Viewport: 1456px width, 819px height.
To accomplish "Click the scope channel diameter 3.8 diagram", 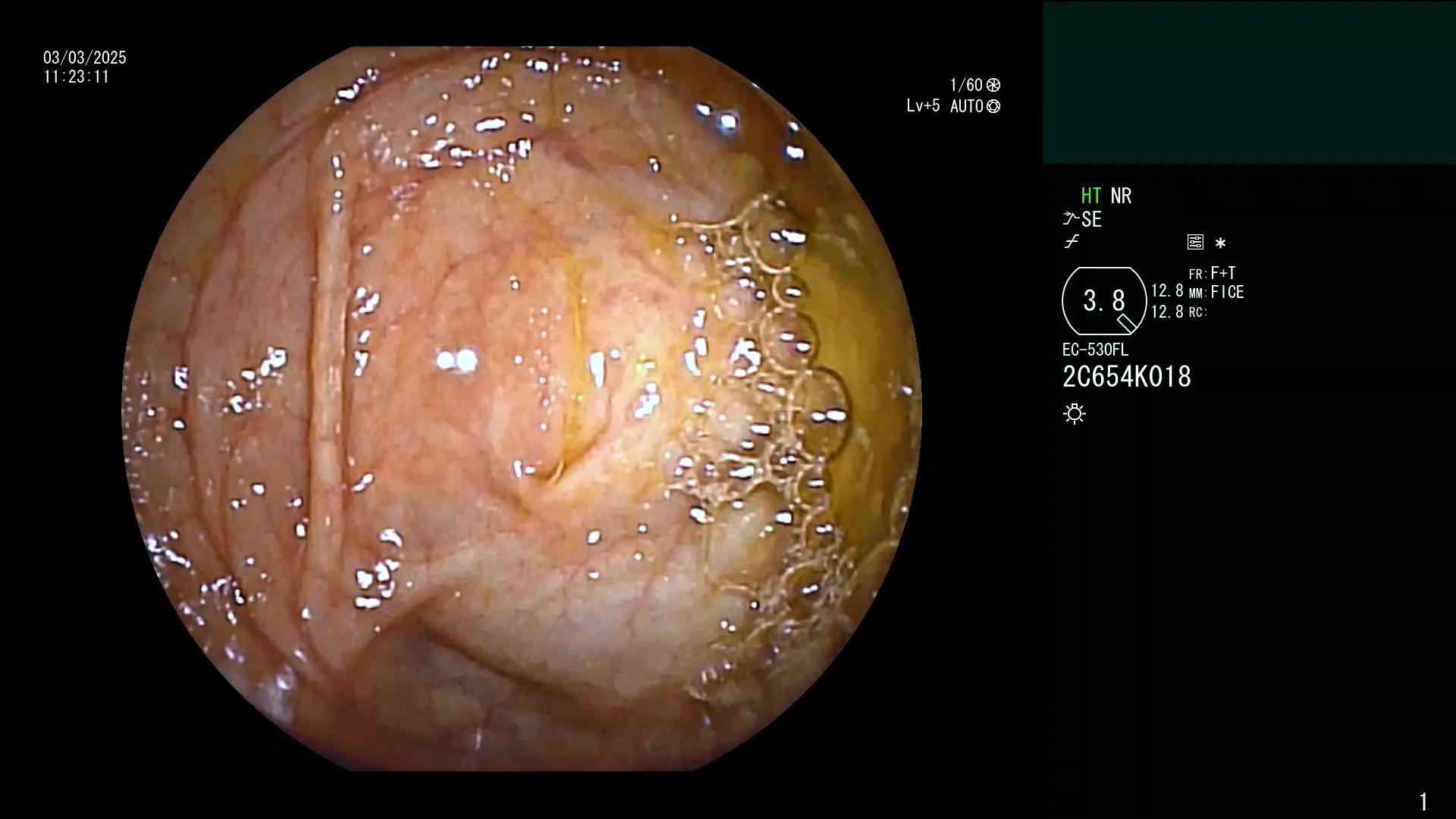I will point(1104,301).
